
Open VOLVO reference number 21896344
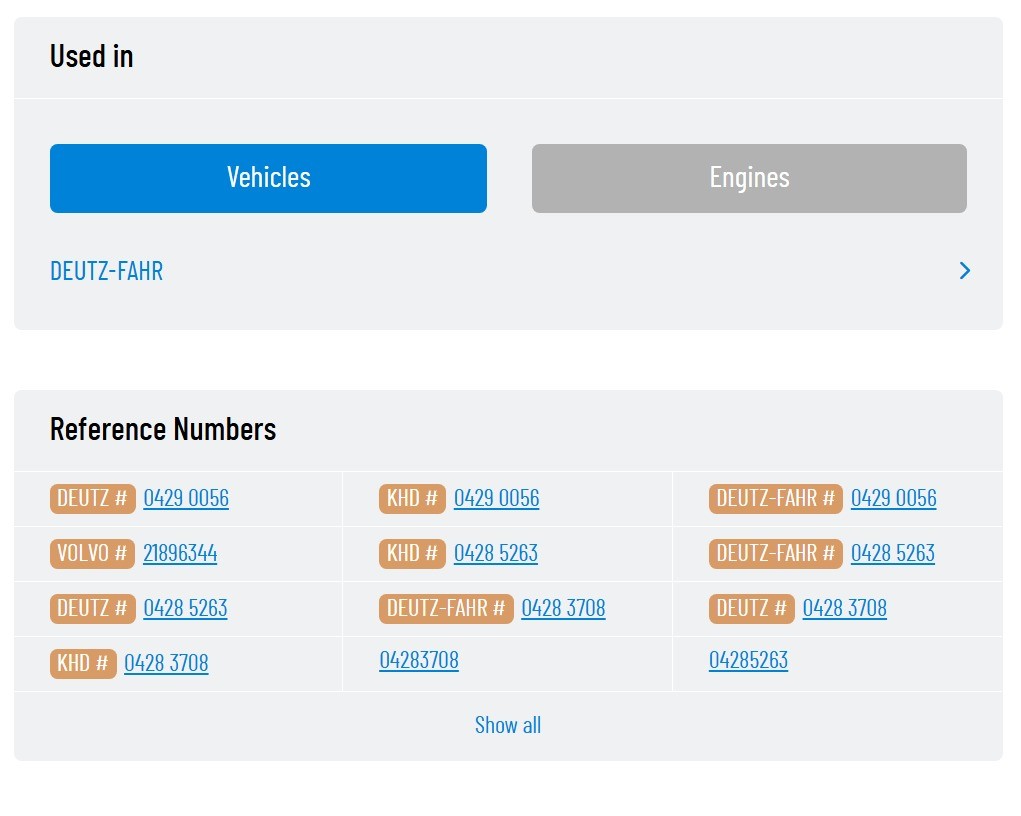pos(180,554)
